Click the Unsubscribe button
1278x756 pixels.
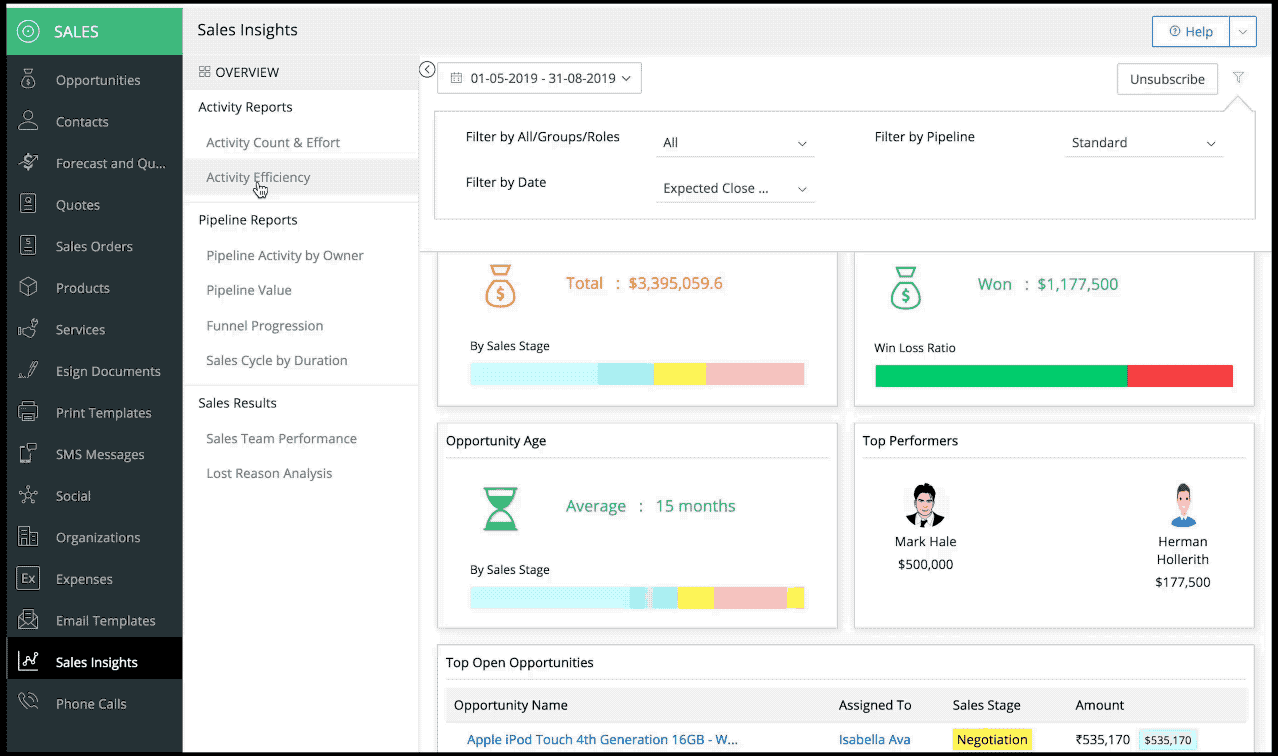1166,78
